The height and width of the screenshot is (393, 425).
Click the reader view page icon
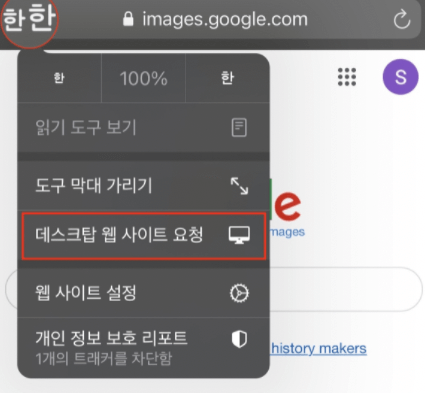tap(239, 127)
